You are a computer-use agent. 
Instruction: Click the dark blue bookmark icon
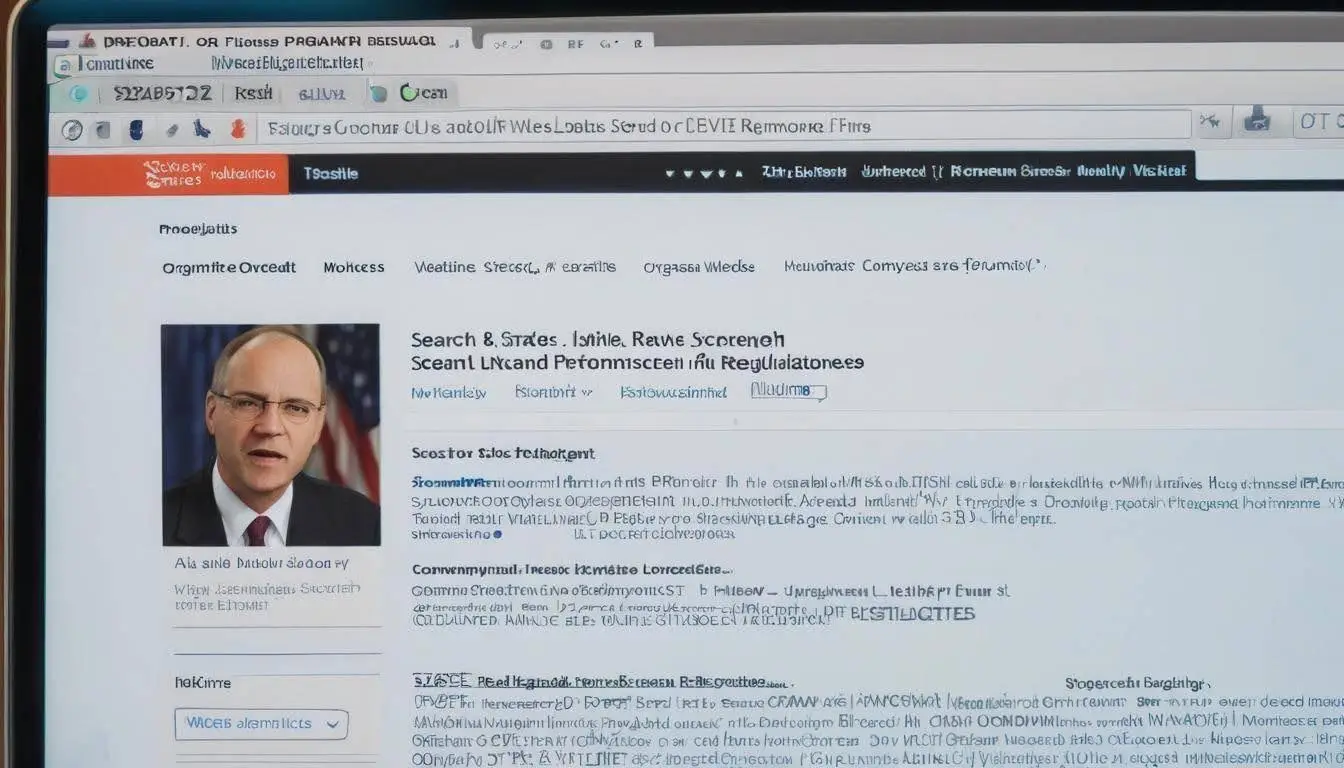136,129
